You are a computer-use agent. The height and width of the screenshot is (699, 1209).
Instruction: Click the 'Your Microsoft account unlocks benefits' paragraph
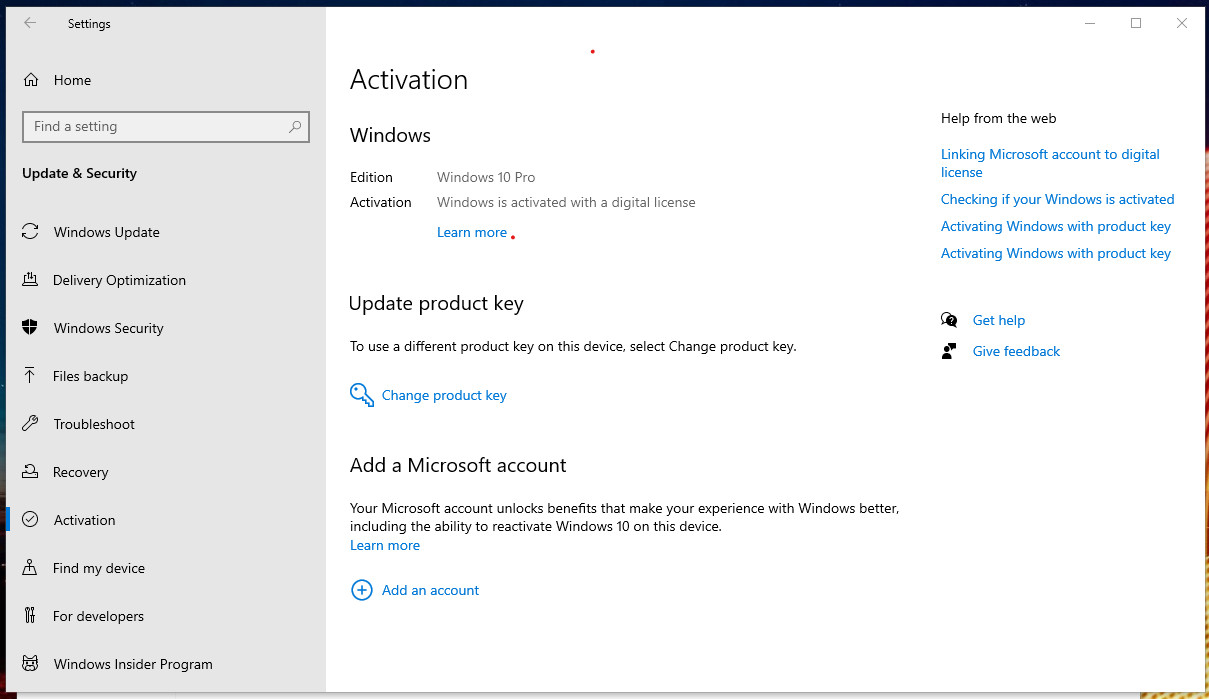pyautogui.click(x=624, y=517)
